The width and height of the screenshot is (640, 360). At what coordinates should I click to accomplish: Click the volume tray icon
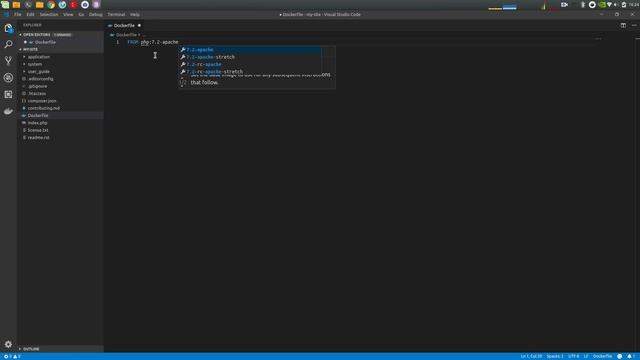pos(616,4)
